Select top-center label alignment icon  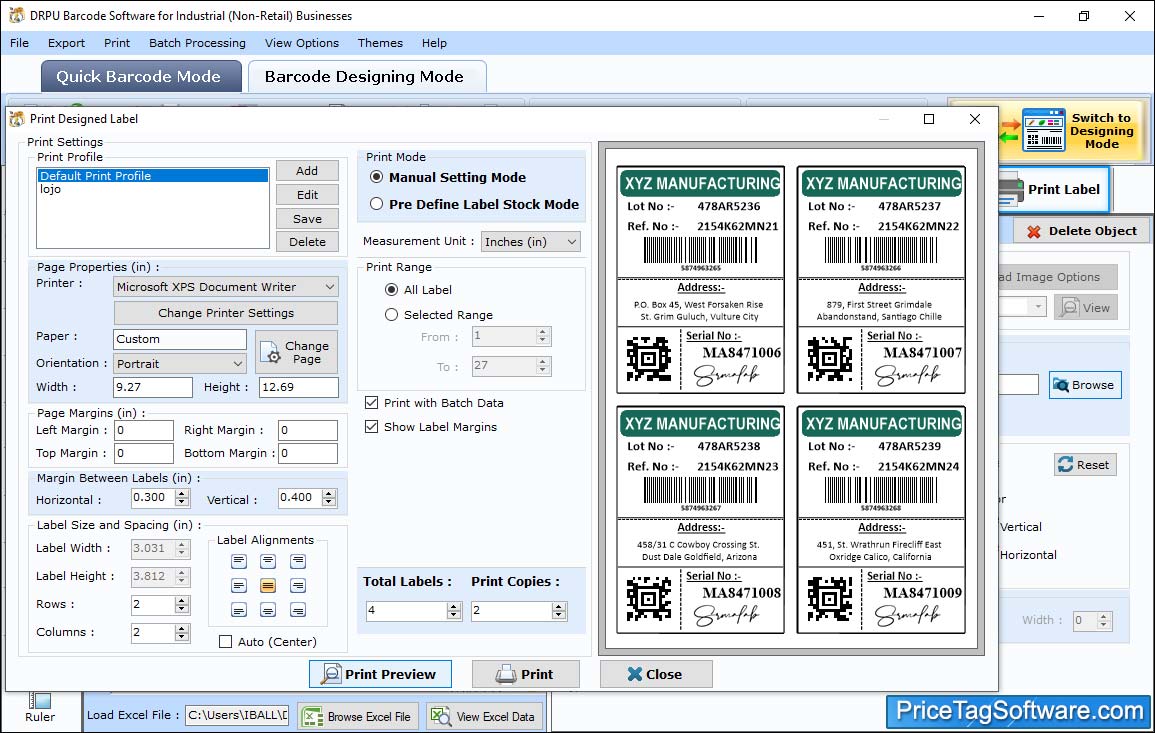click(268, 562)
